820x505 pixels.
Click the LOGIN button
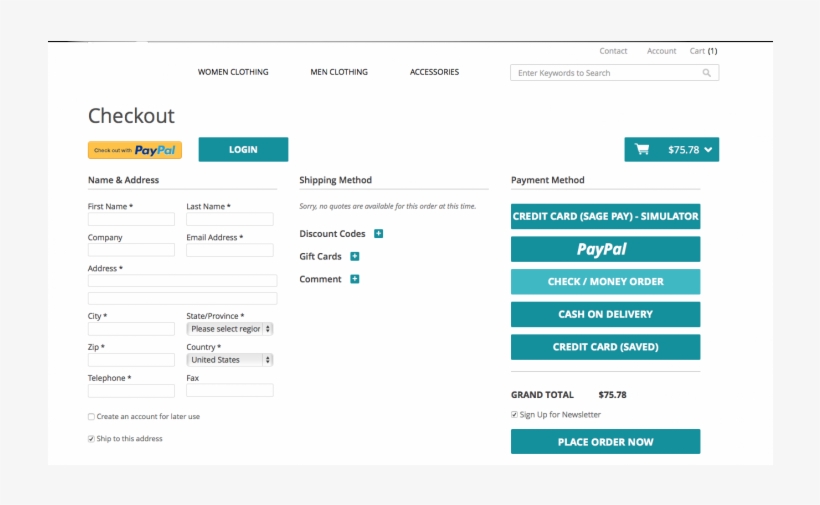(243, 150)
